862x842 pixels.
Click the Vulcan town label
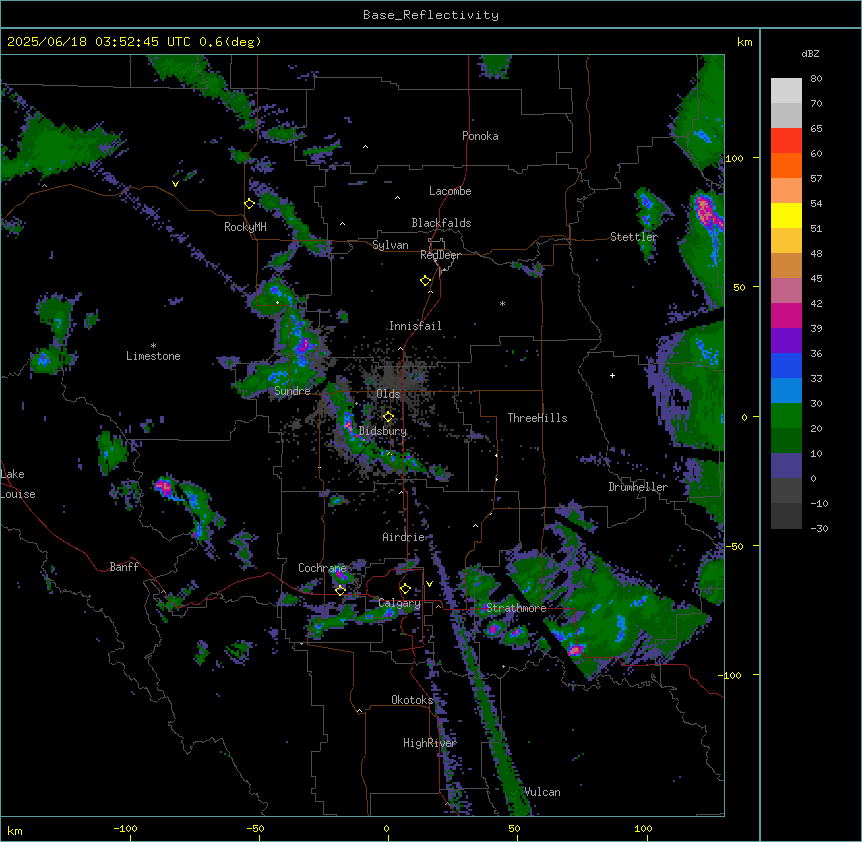tap(542, 792)
